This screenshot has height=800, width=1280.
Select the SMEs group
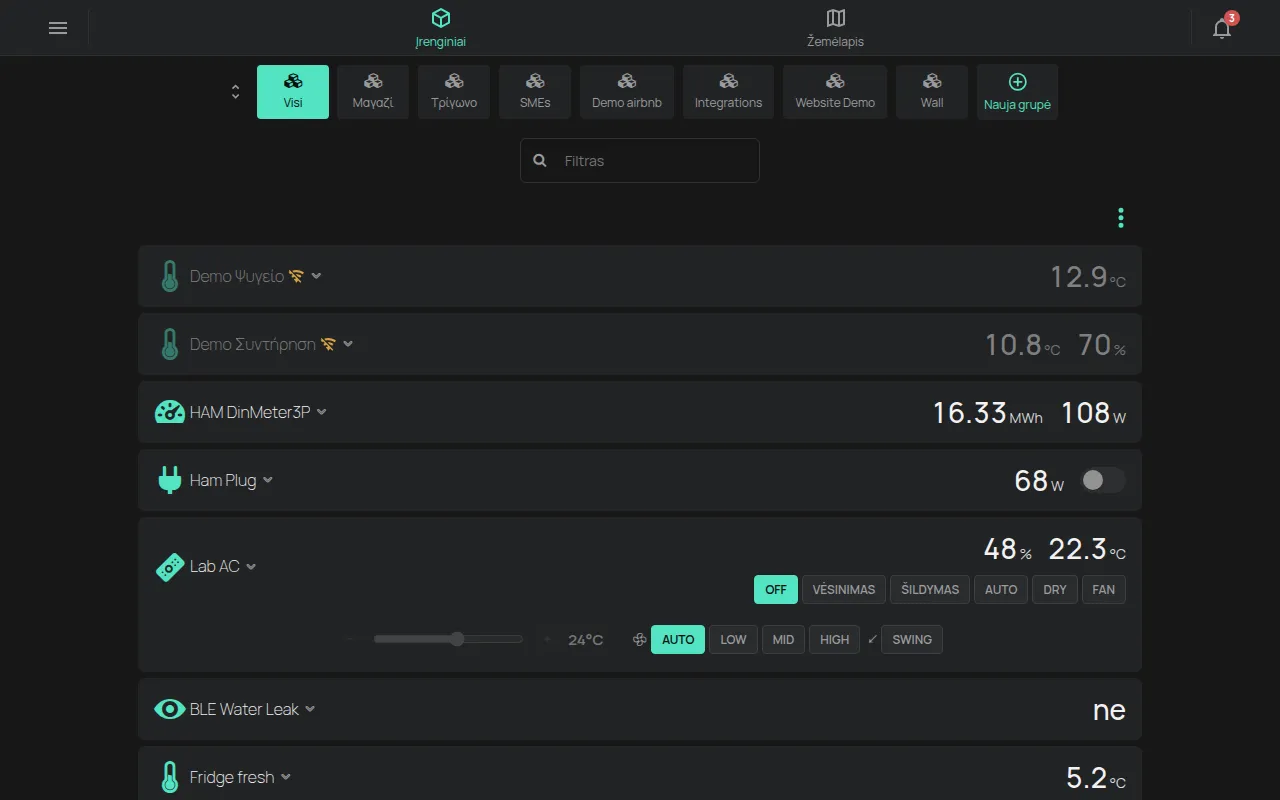[x=535, y=92]
